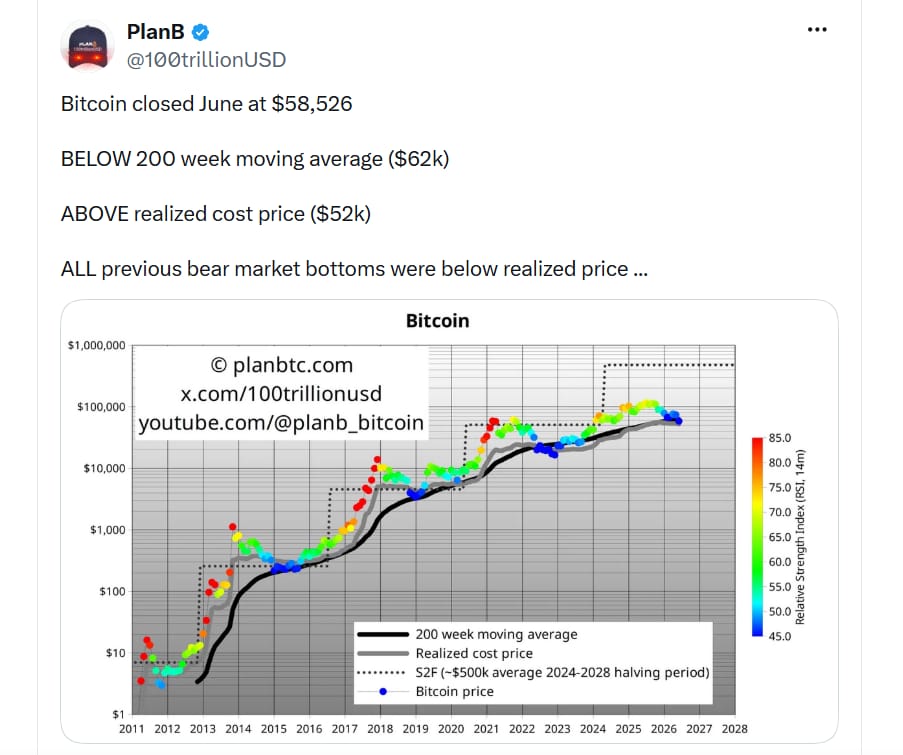
Task: Click the 'Bitcoin' chart title
Action: point(438,321)
